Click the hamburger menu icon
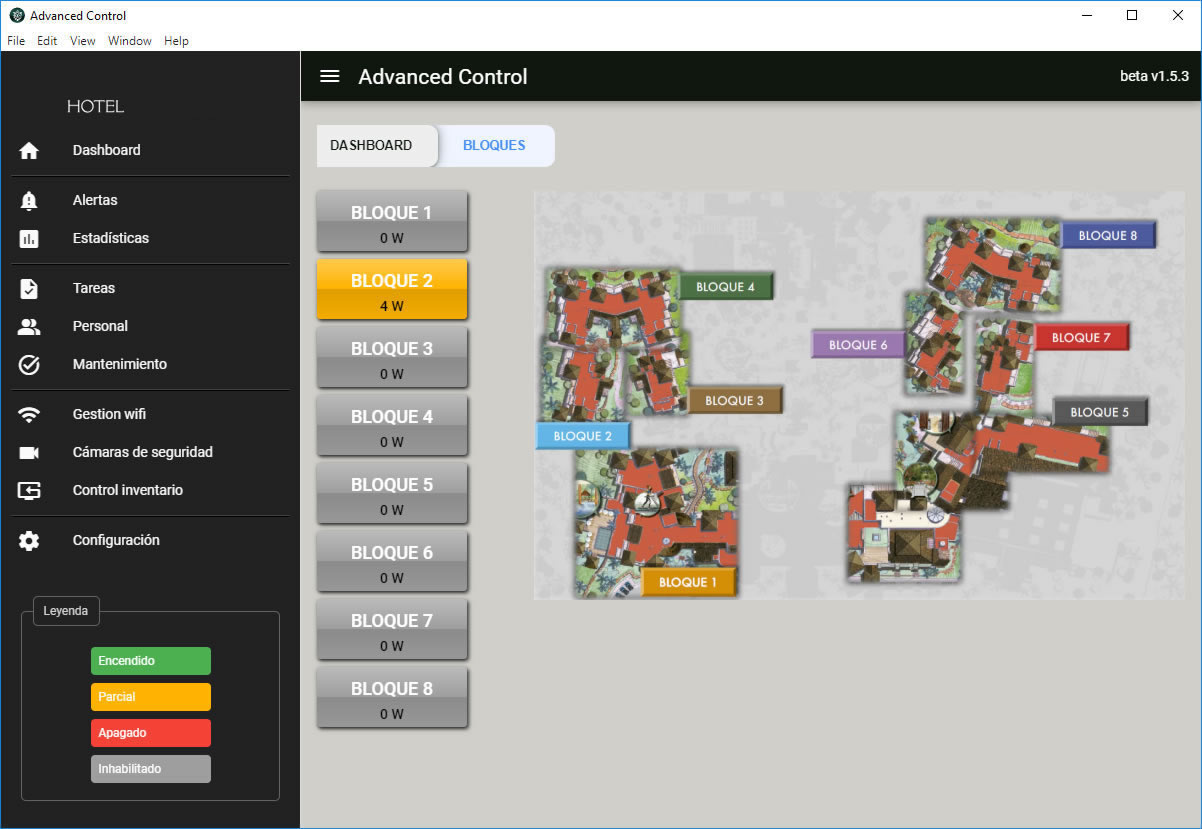The image size is (1202, 829). click(x=329, y=77)
